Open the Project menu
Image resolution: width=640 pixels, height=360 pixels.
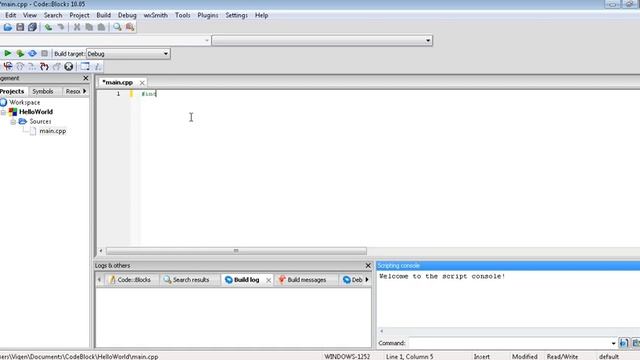(79, 15)
